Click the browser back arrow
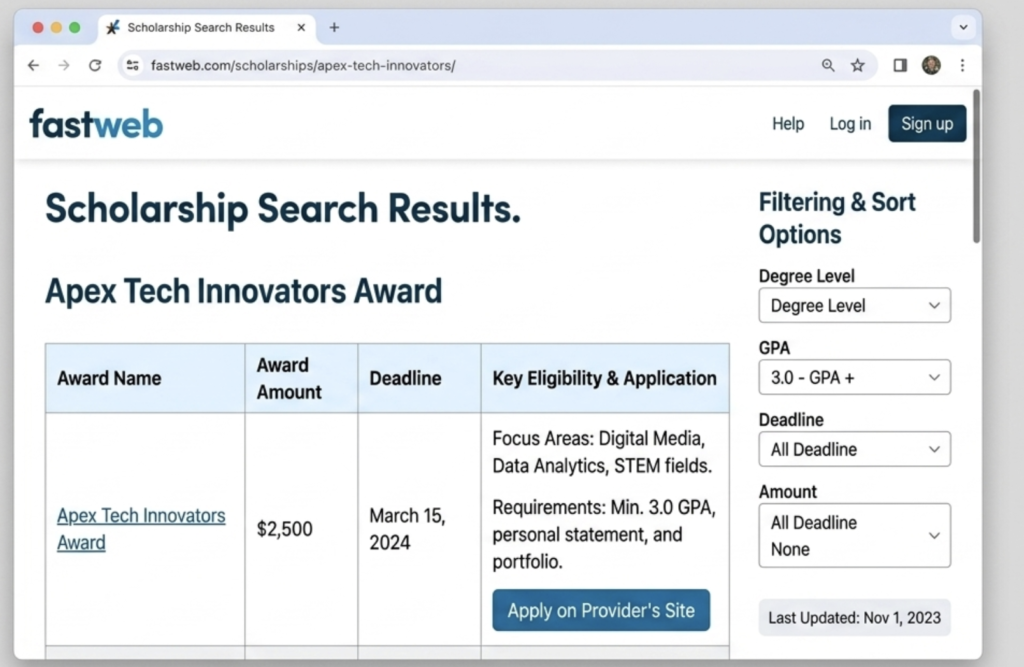The width and height of the screenshot is (1024, 667). click(x=33, y=65)
